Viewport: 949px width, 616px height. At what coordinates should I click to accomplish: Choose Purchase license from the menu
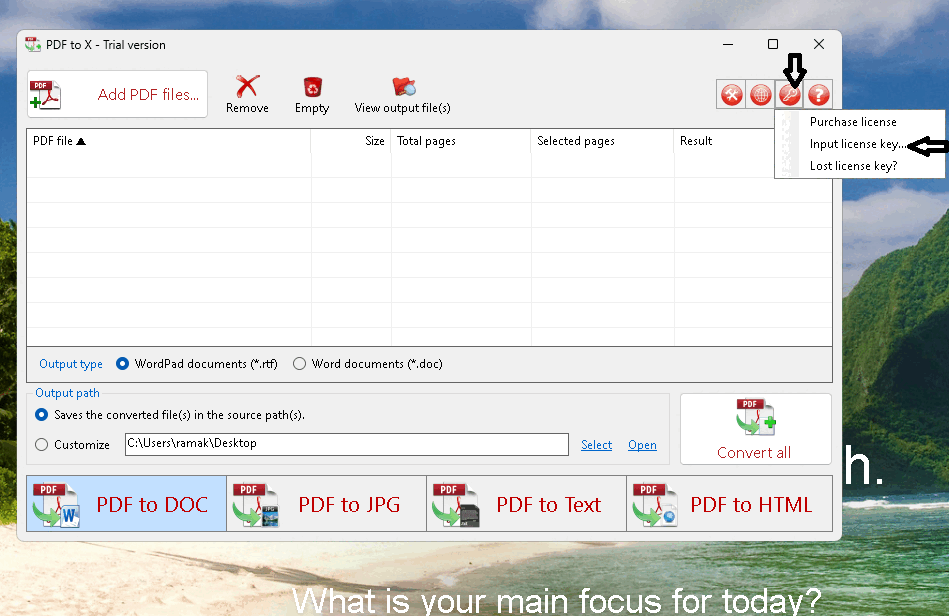click(853, 122)
